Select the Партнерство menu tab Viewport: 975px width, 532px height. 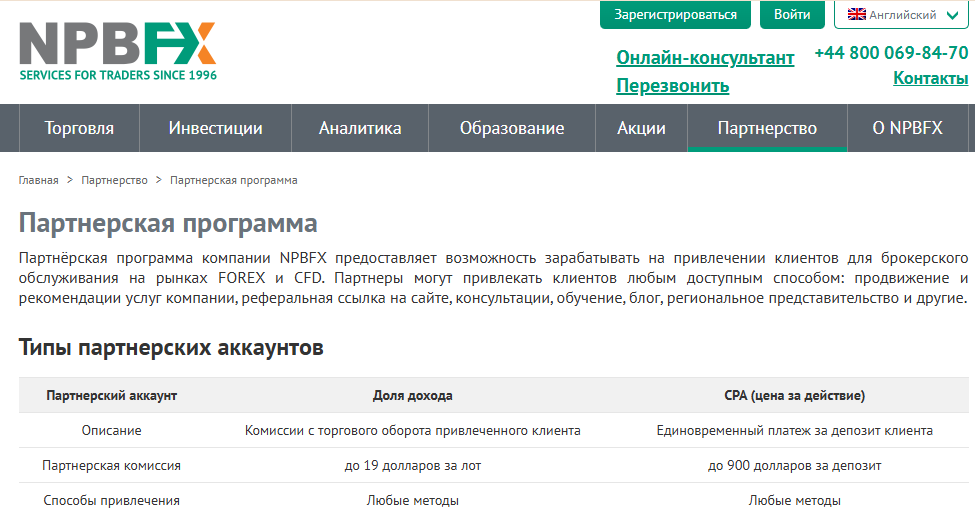pyautogui.click(x=767, y=128)
